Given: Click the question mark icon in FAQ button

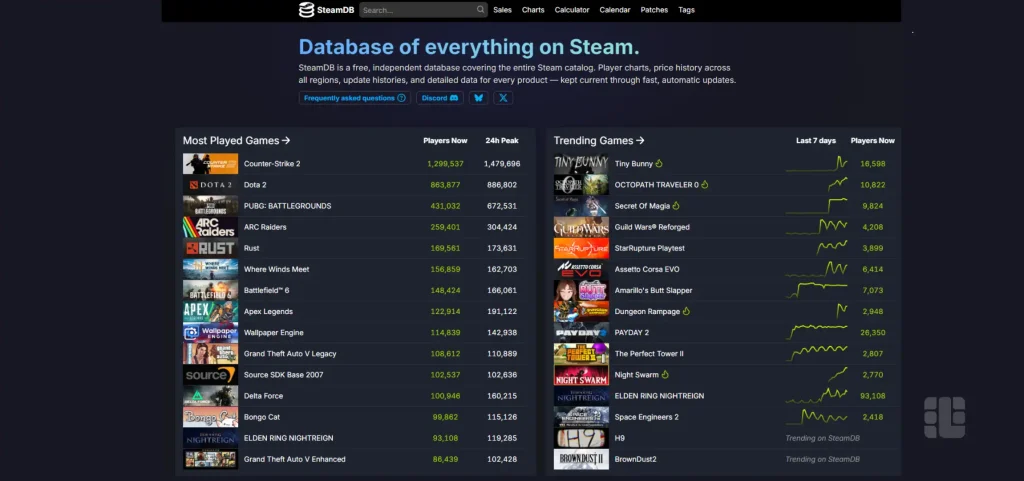Looking at the screenshot, I should coord(402,98).
